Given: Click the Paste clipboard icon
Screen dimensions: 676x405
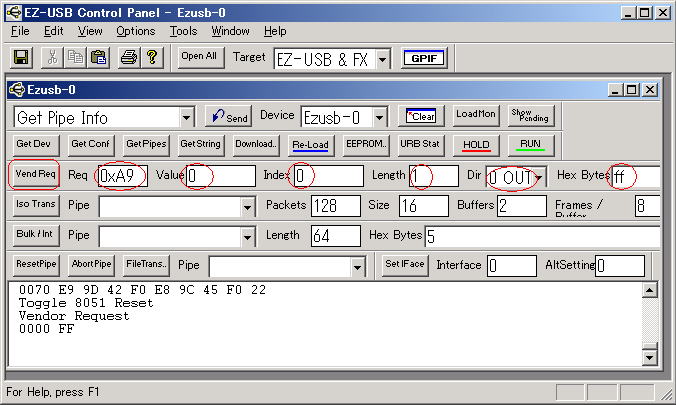Looking at the screenshot, I should 98,57.
